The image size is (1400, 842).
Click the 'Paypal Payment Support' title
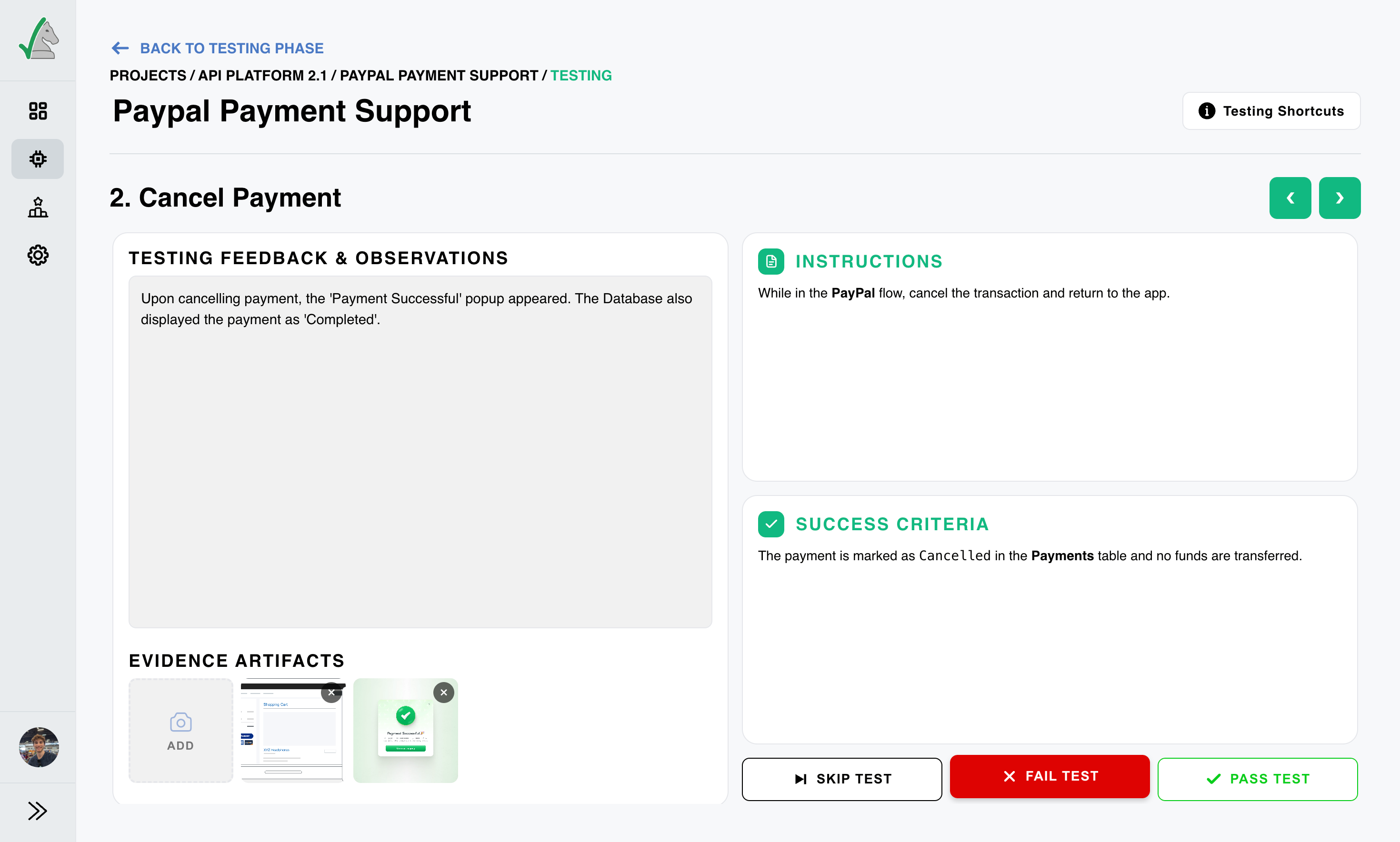click(292, 111)
